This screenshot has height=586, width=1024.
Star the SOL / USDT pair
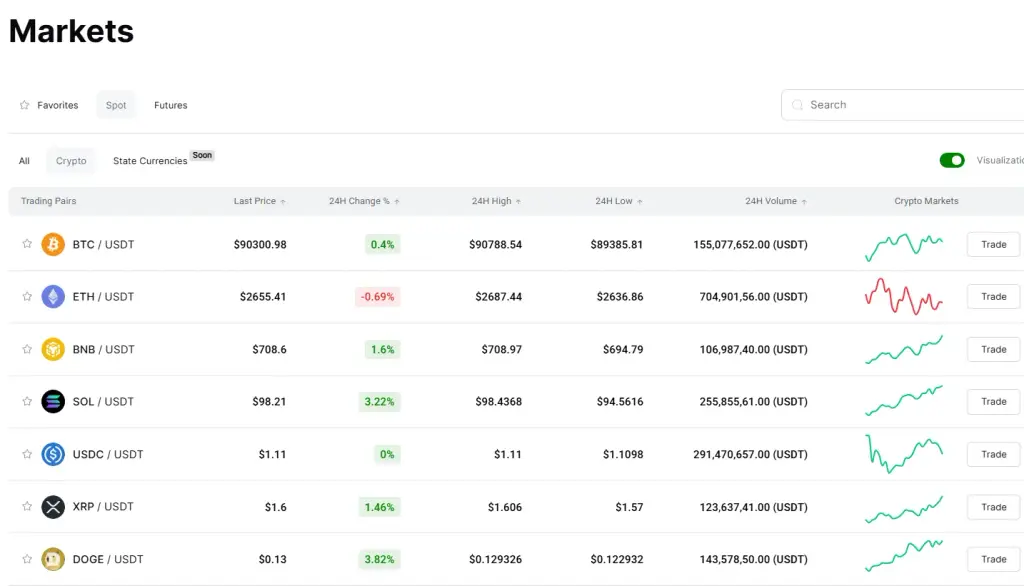[27, 401]
